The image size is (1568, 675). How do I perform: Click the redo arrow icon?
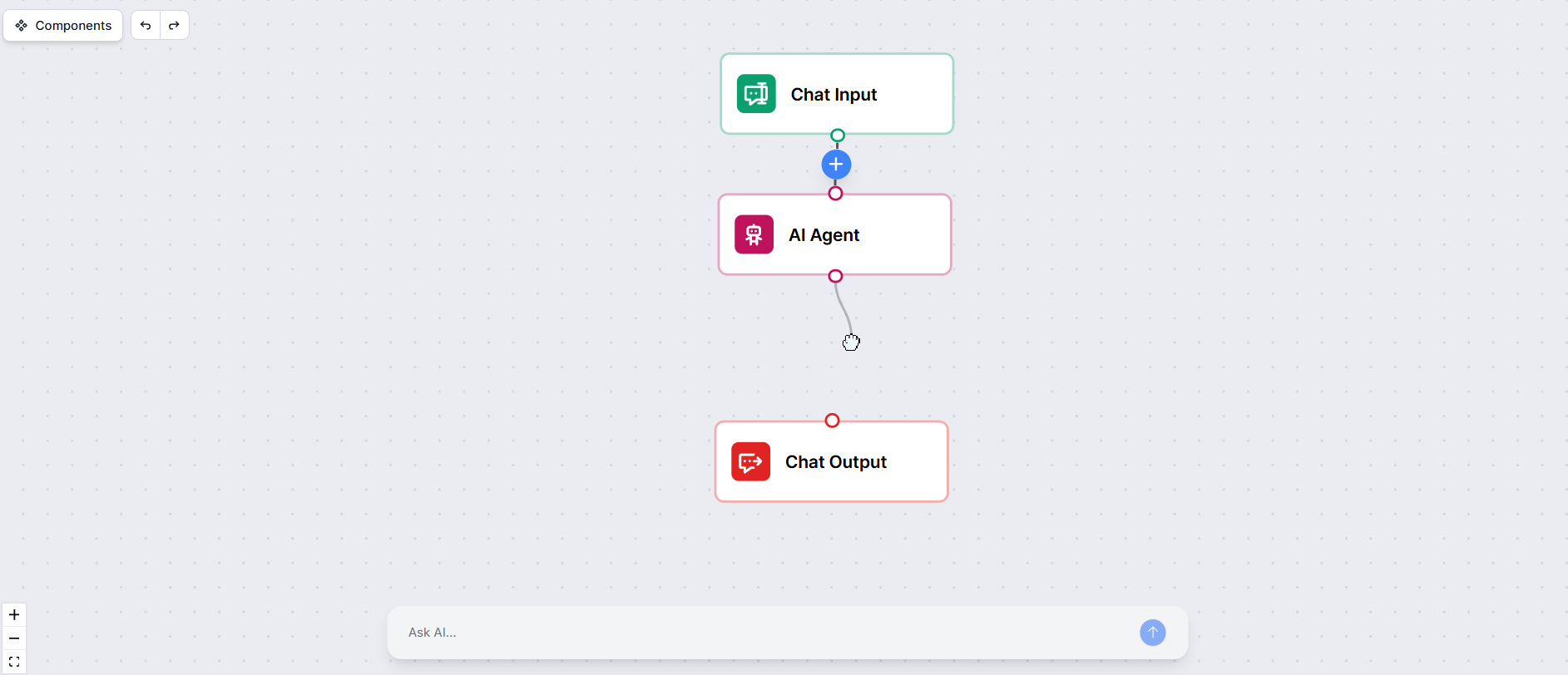point(174,25)
